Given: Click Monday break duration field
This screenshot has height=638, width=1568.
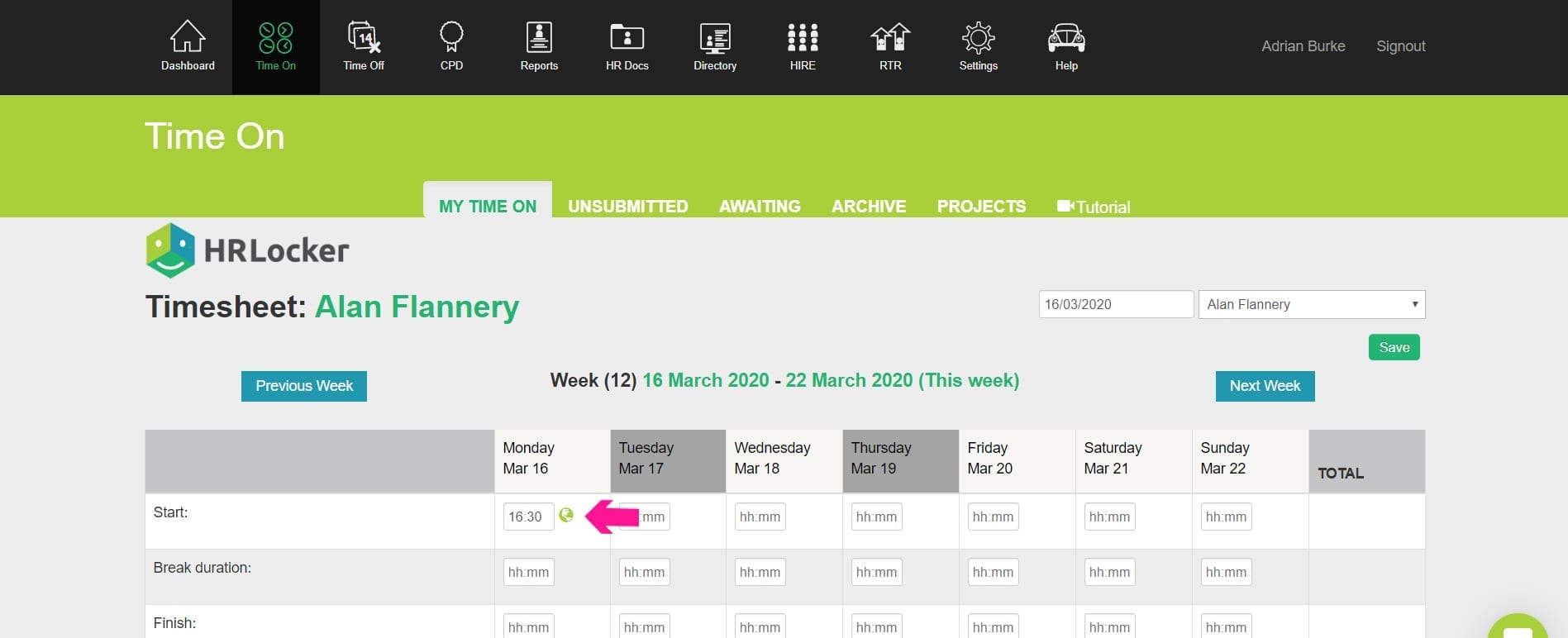Looking at the screenshot, I should [528, 572].
